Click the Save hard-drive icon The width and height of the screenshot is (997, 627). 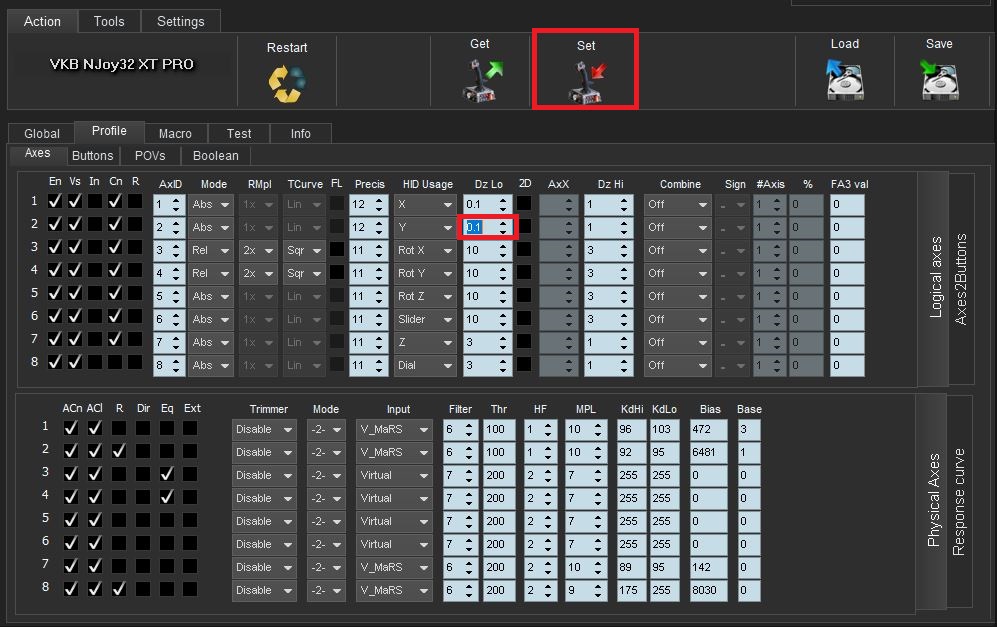coord(939,80)
